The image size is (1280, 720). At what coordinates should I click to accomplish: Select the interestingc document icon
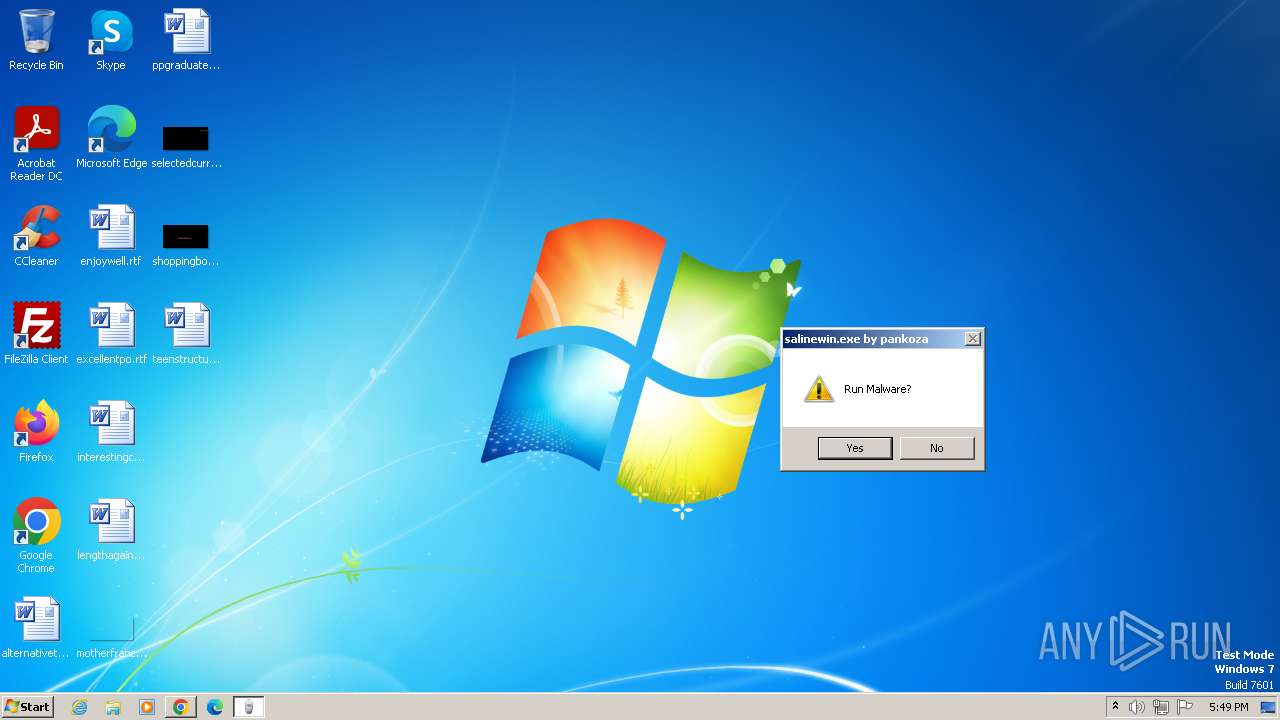click(x=111, y=432)
